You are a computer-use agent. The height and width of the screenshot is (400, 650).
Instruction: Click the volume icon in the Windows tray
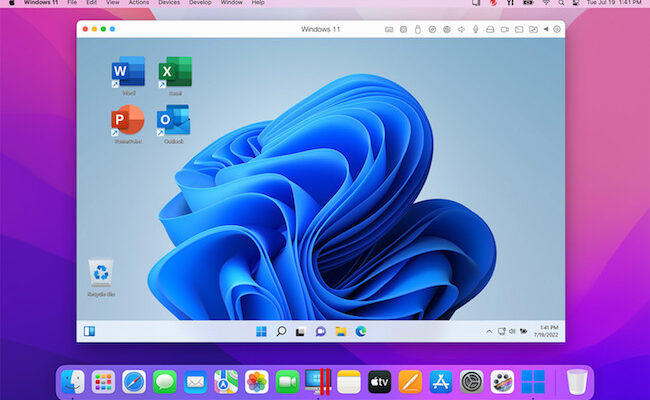(512, 331)
